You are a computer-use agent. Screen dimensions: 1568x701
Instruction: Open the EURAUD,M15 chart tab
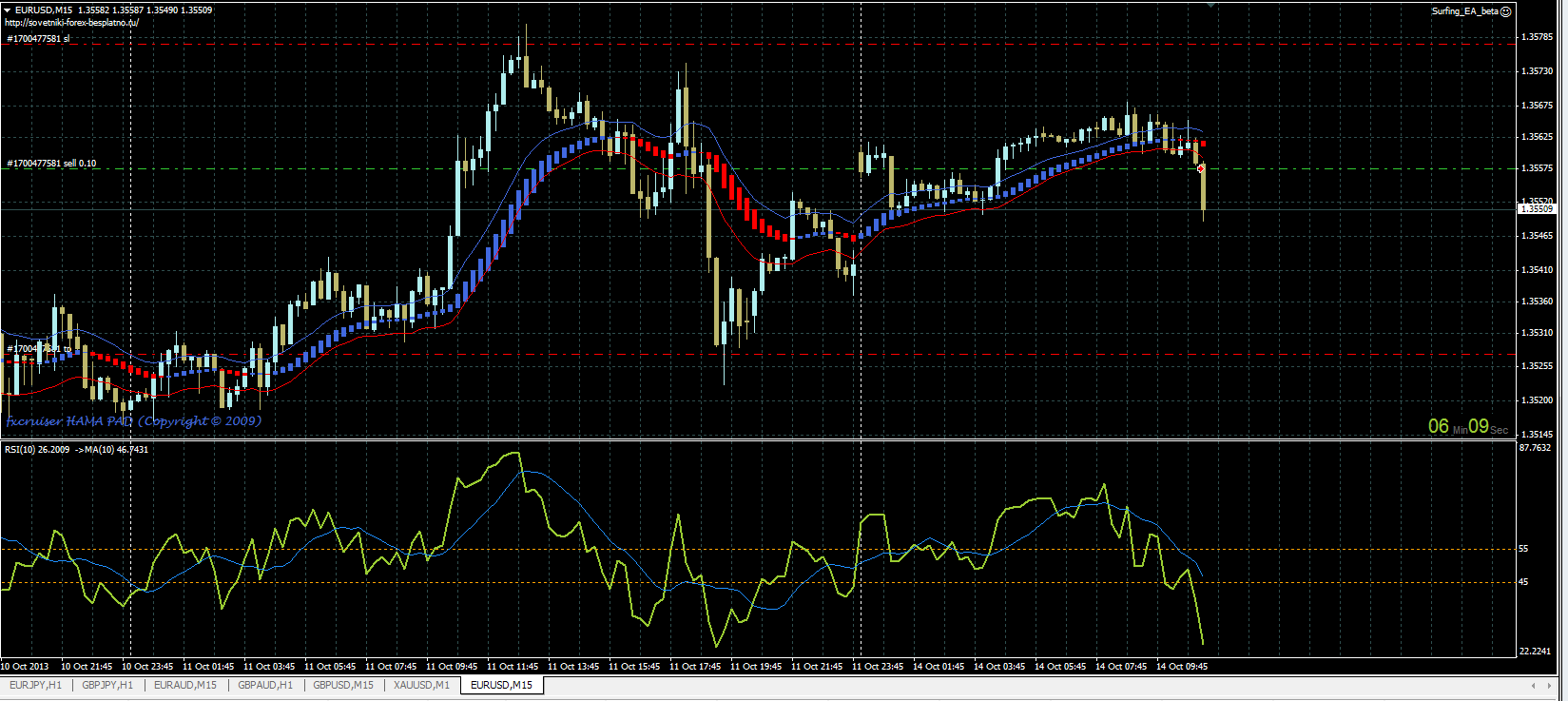[185, 685]
